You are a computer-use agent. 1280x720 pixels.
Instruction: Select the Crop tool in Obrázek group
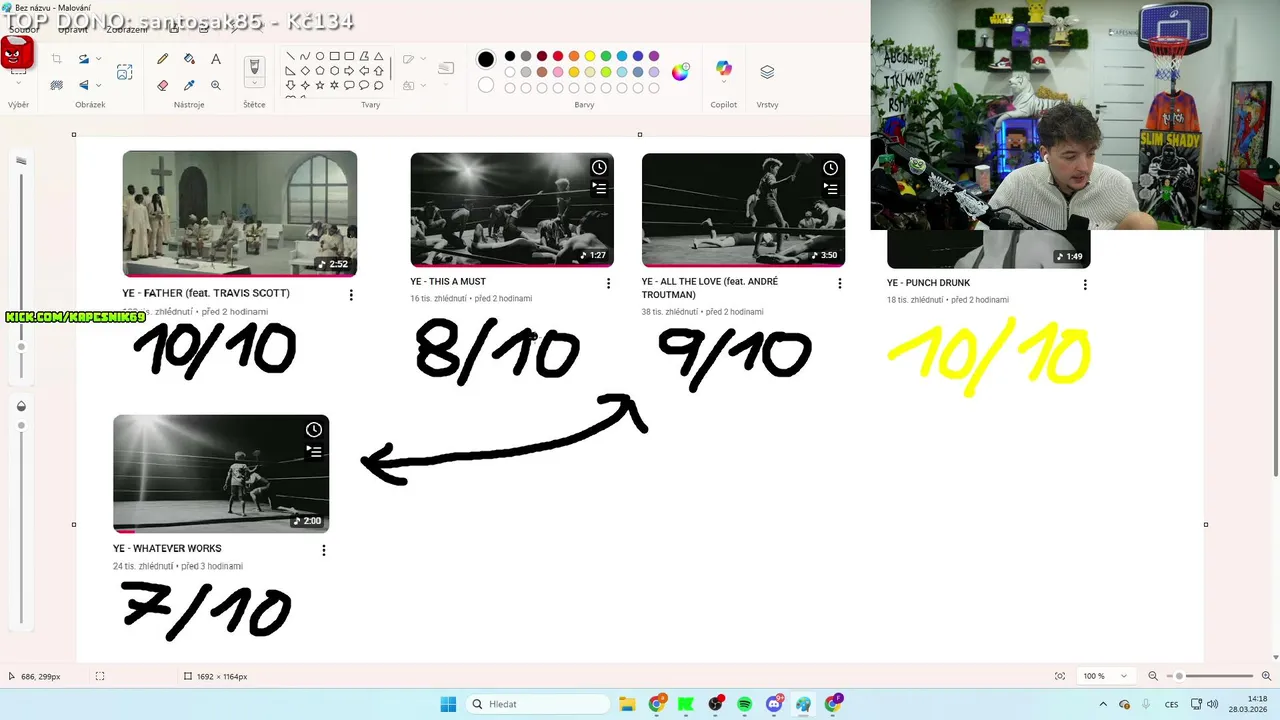pyautogui.click(x=56, y=59)
